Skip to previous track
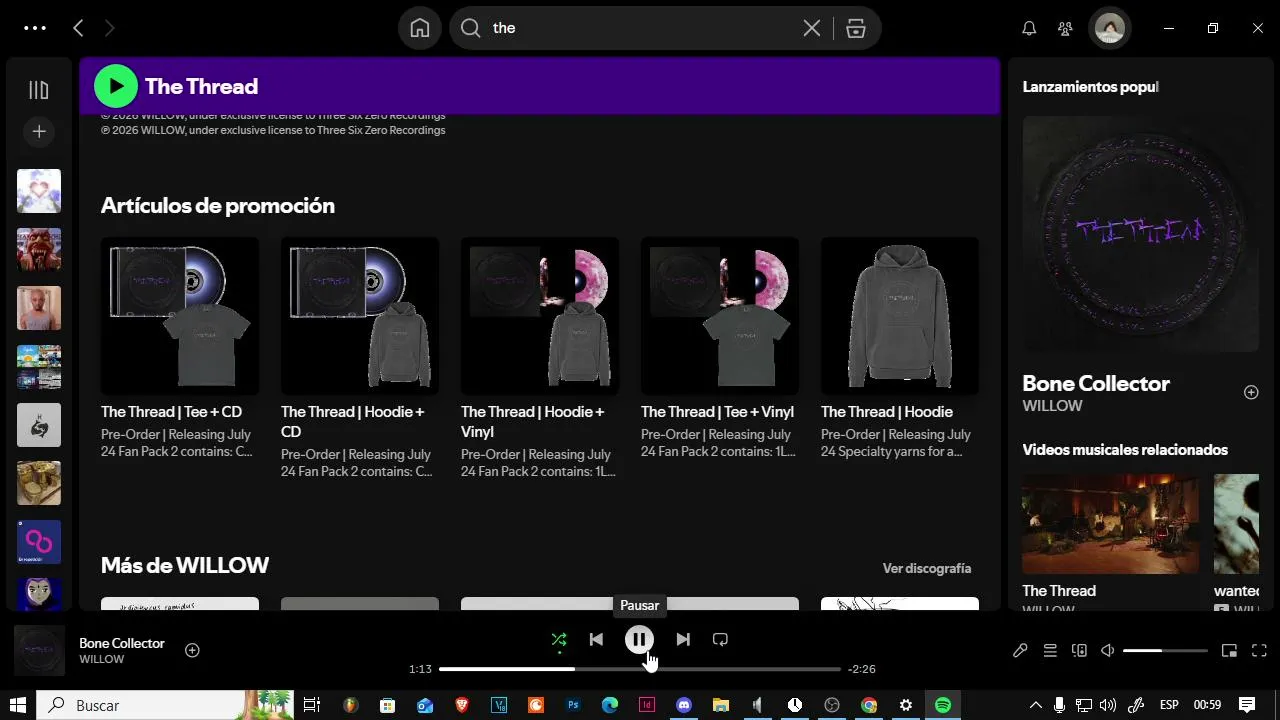 point(596,640)
